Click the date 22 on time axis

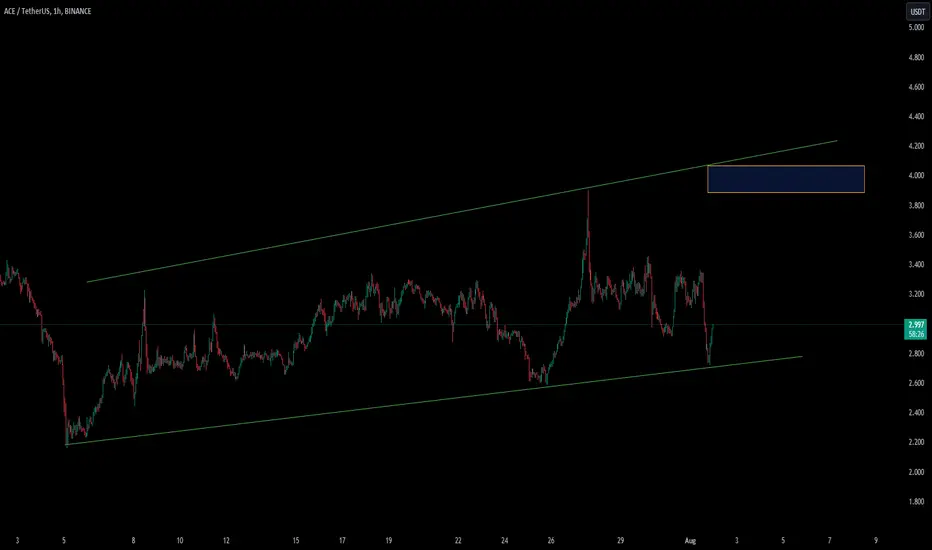coord(458,540)
